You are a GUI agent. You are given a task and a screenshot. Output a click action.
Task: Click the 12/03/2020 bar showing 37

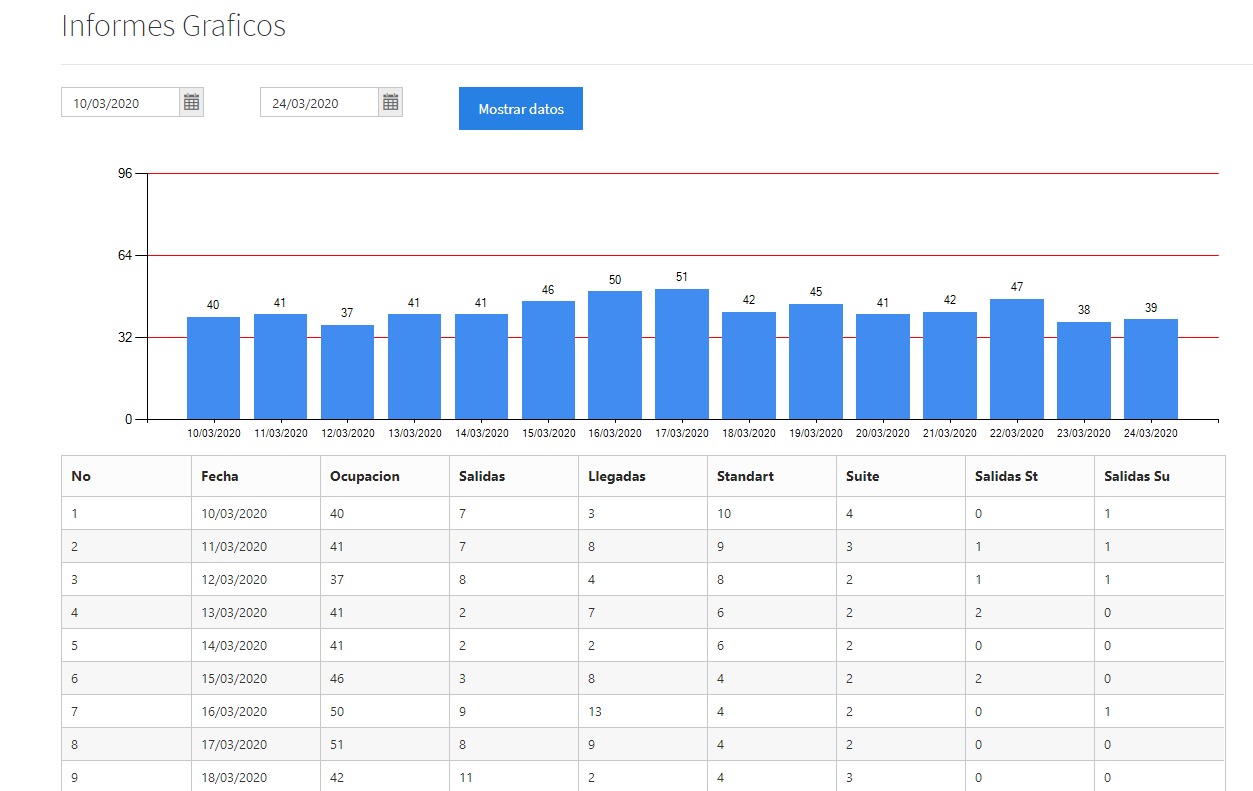(x=347, y=372)
